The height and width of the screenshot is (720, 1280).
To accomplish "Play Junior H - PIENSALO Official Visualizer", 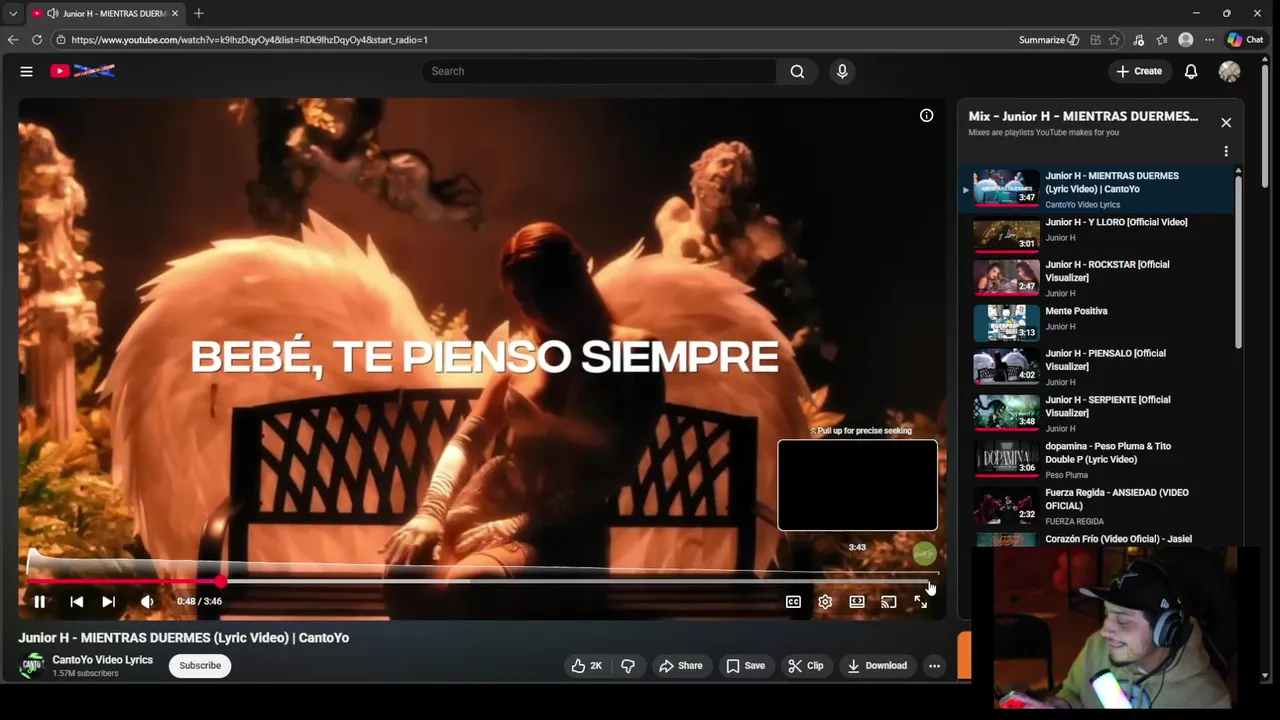I will click(1098, 367).
